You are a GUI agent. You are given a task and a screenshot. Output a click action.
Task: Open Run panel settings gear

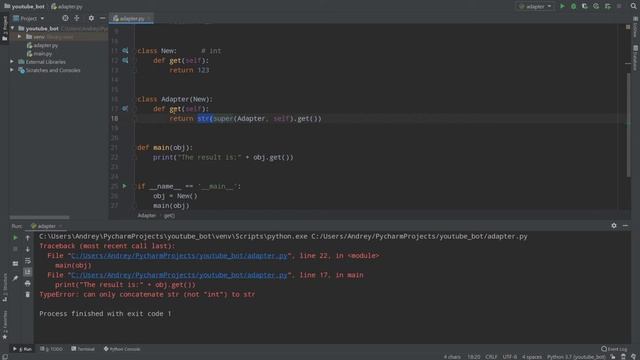click(614, 226)
